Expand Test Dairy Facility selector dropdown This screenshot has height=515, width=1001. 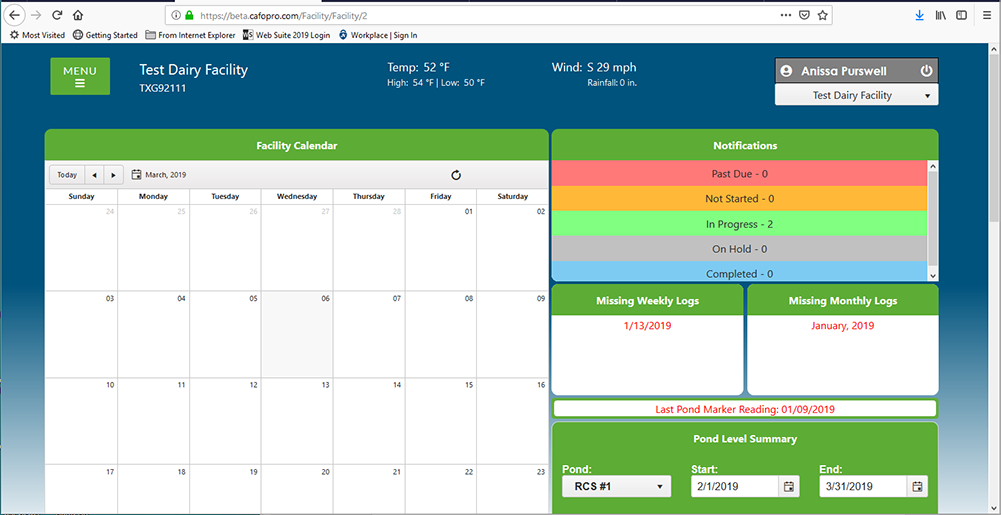pos(857,95)
